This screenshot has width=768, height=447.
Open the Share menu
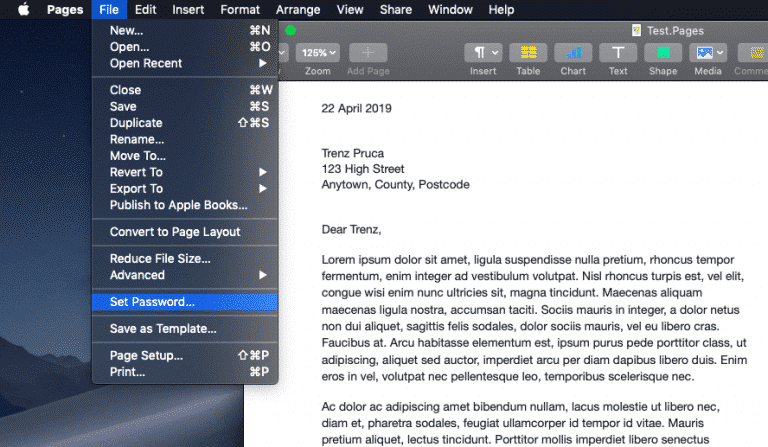coord(396,9)
